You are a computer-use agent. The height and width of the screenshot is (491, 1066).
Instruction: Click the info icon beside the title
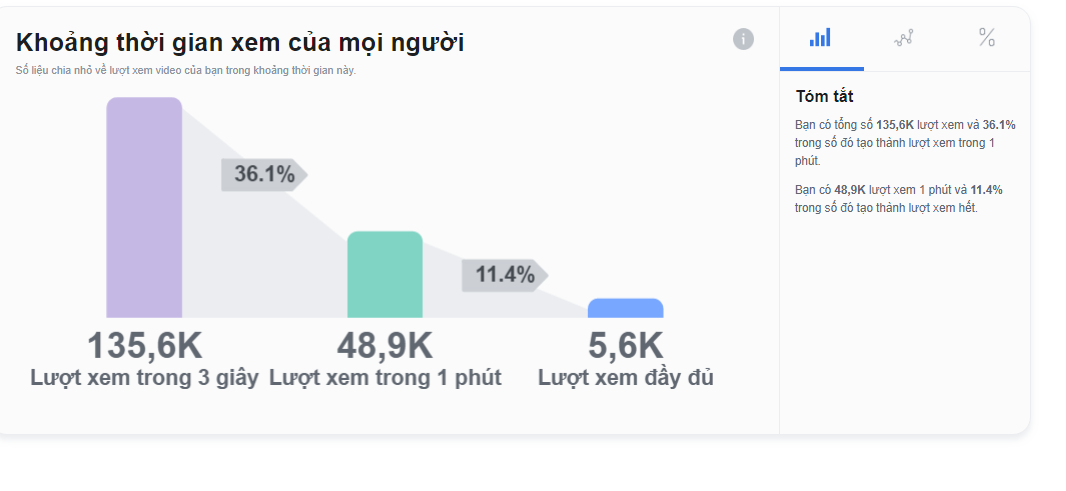743,39
